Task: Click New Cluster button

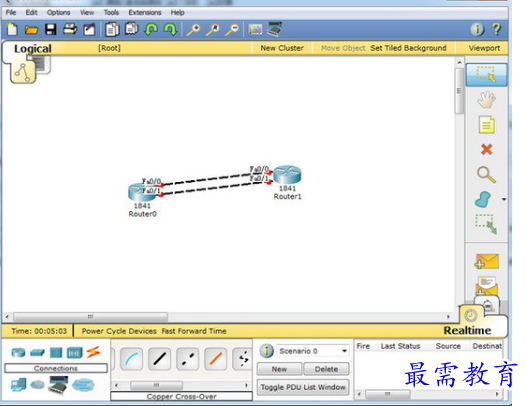Action: tap(282, 48)
